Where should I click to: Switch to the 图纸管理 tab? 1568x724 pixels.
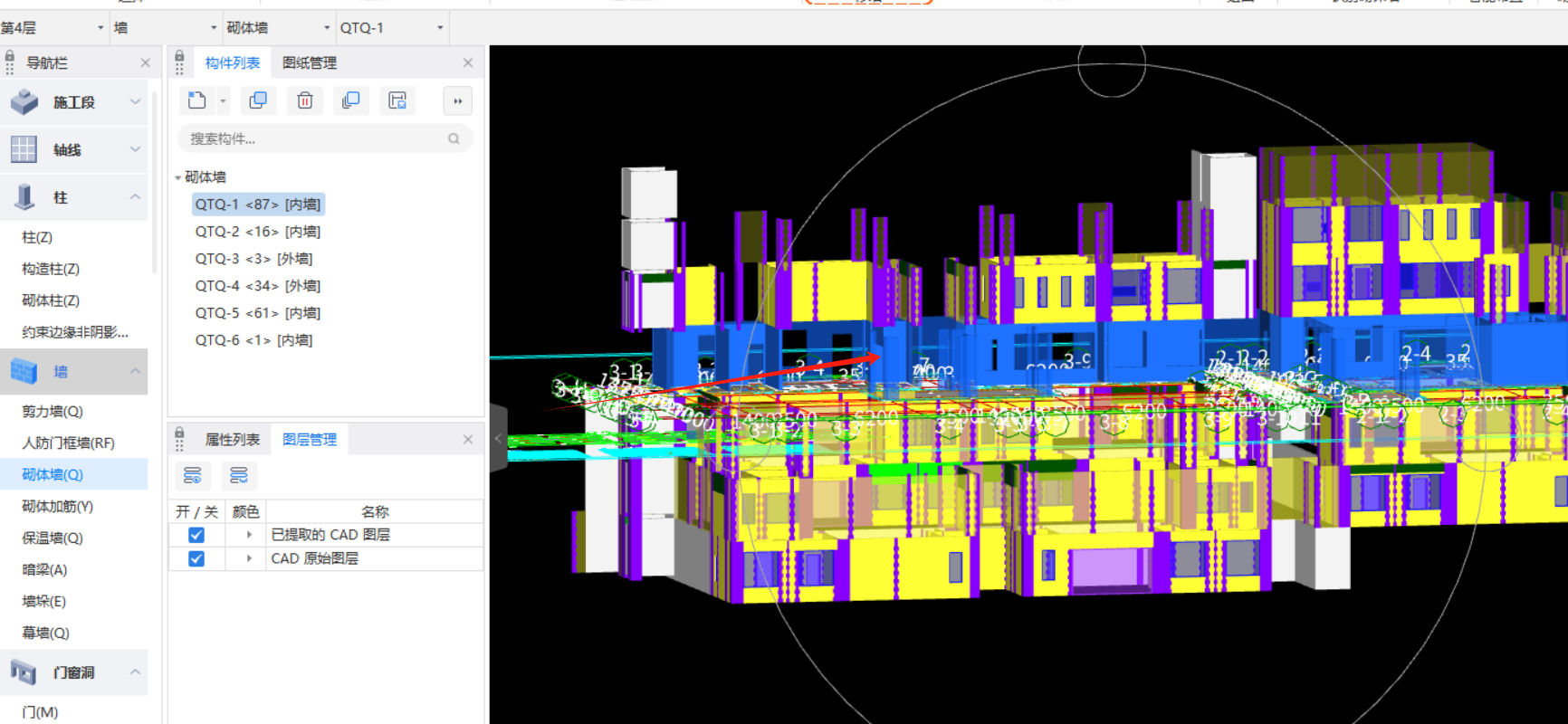pos(310,62)
